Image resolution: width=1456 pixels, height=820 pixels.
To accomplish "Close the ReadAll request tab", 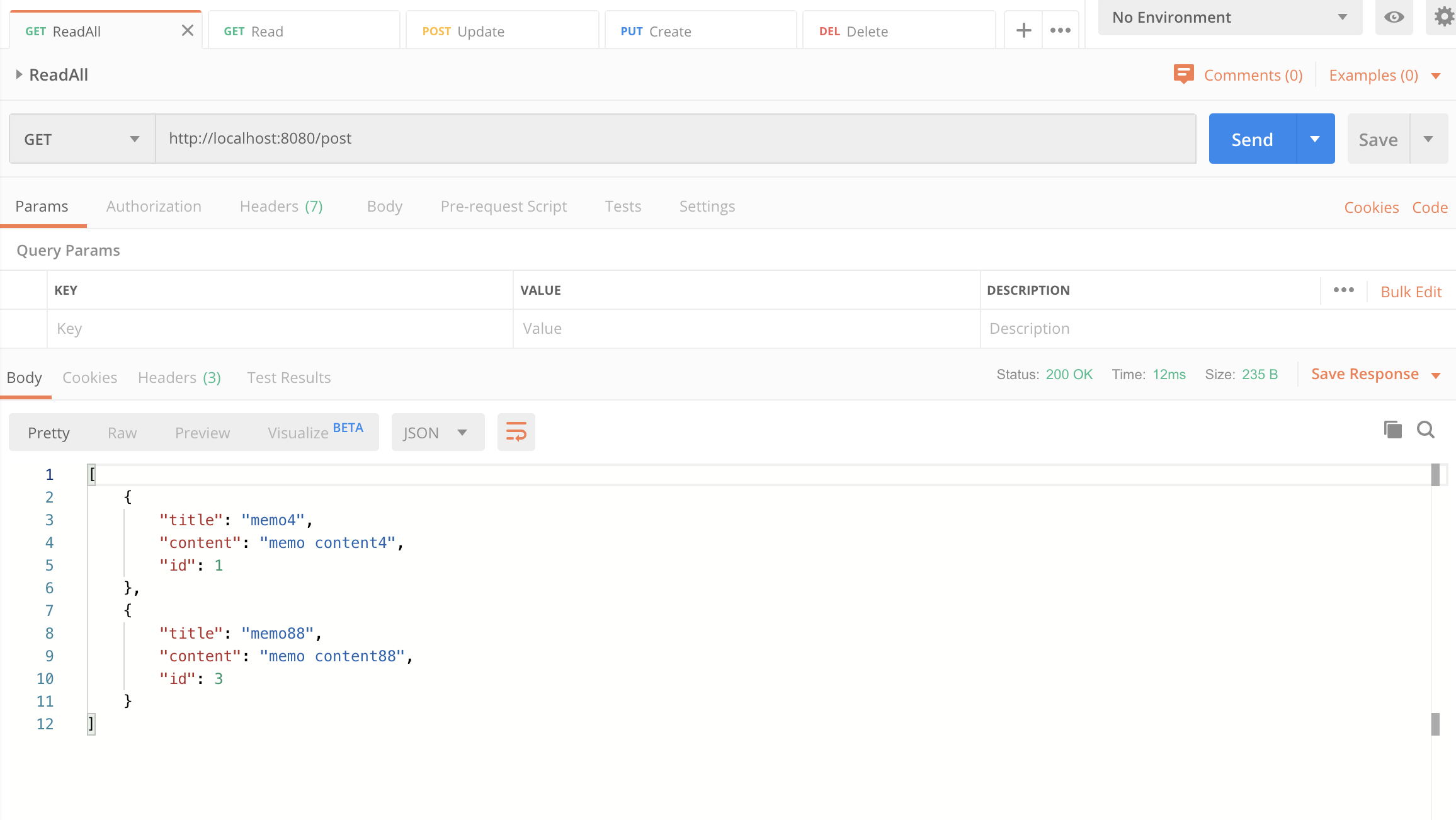I will (187, 30).
